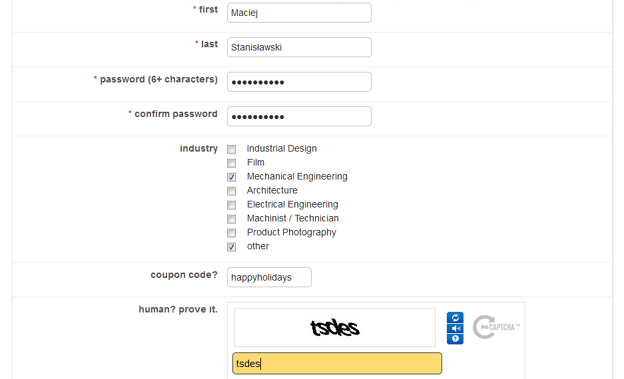Uncheck the other industry checkbox
This screenshot has height=379, width=624.
[231, 246]
